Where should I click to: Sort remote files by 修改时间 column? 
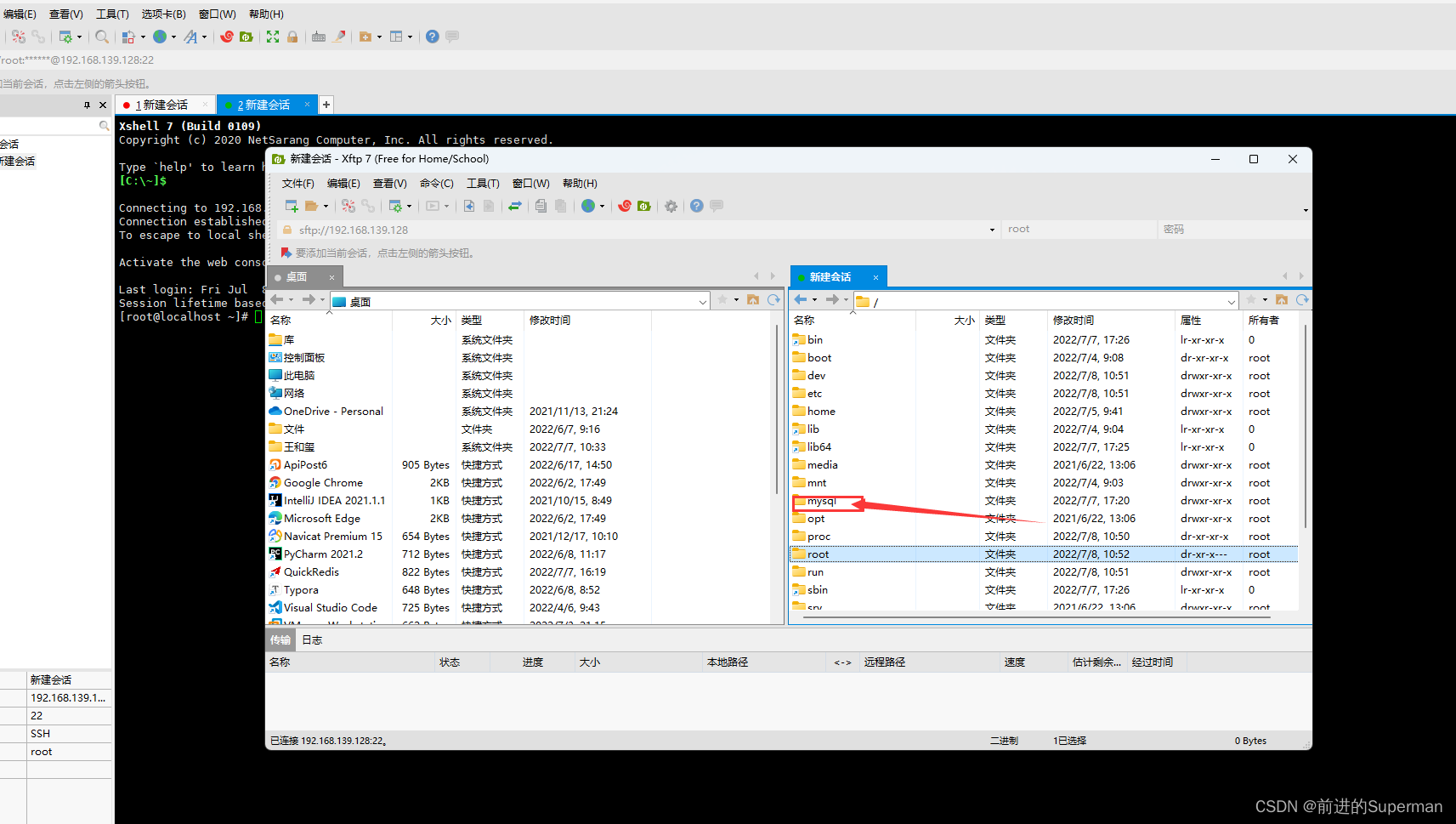coord(1111,321)
